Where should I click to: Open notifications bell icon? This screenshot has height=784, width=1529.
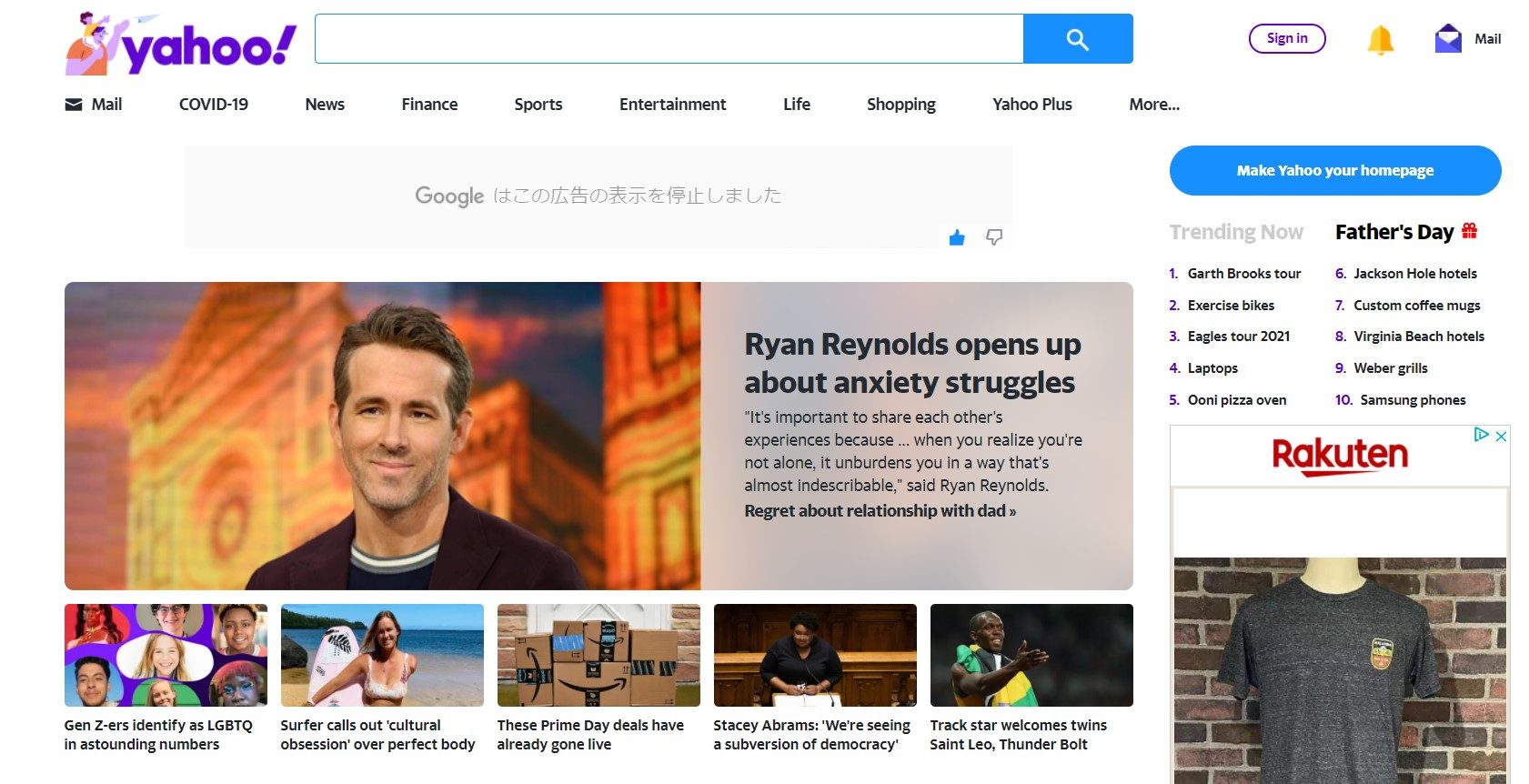pos(1380,39)
